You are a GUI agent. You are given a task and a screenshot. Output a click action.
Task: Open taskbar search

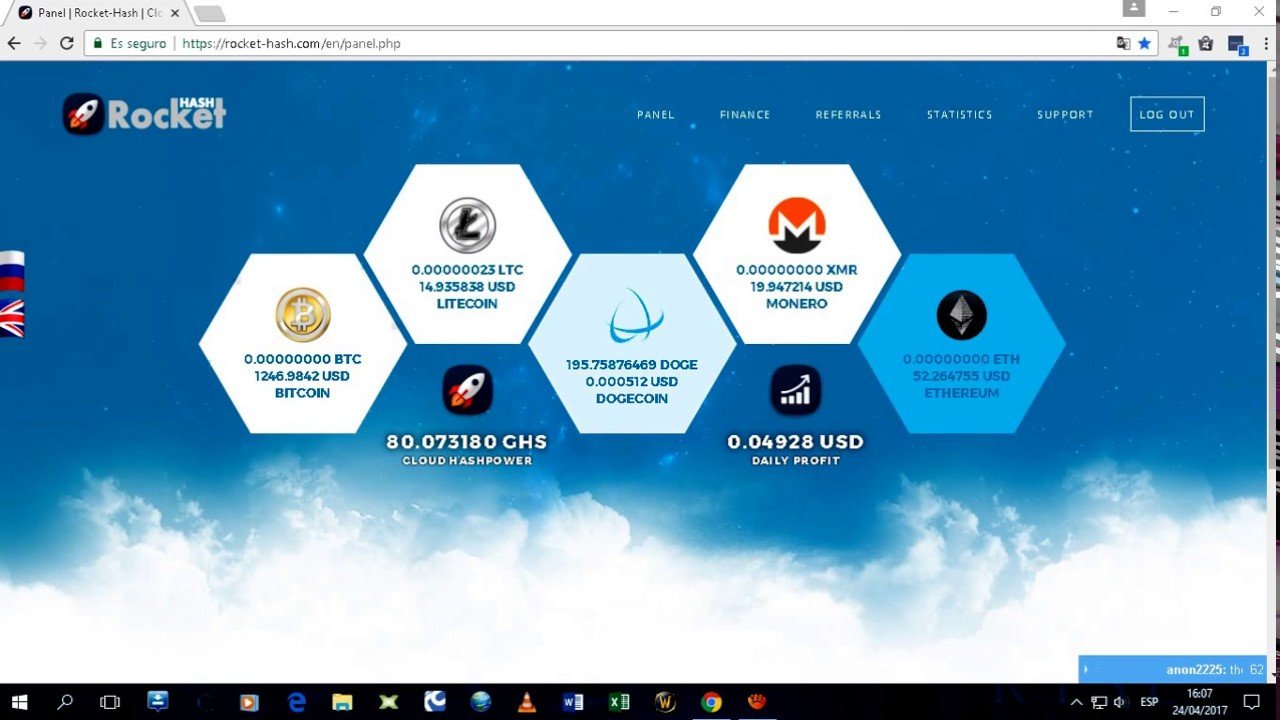65,702
